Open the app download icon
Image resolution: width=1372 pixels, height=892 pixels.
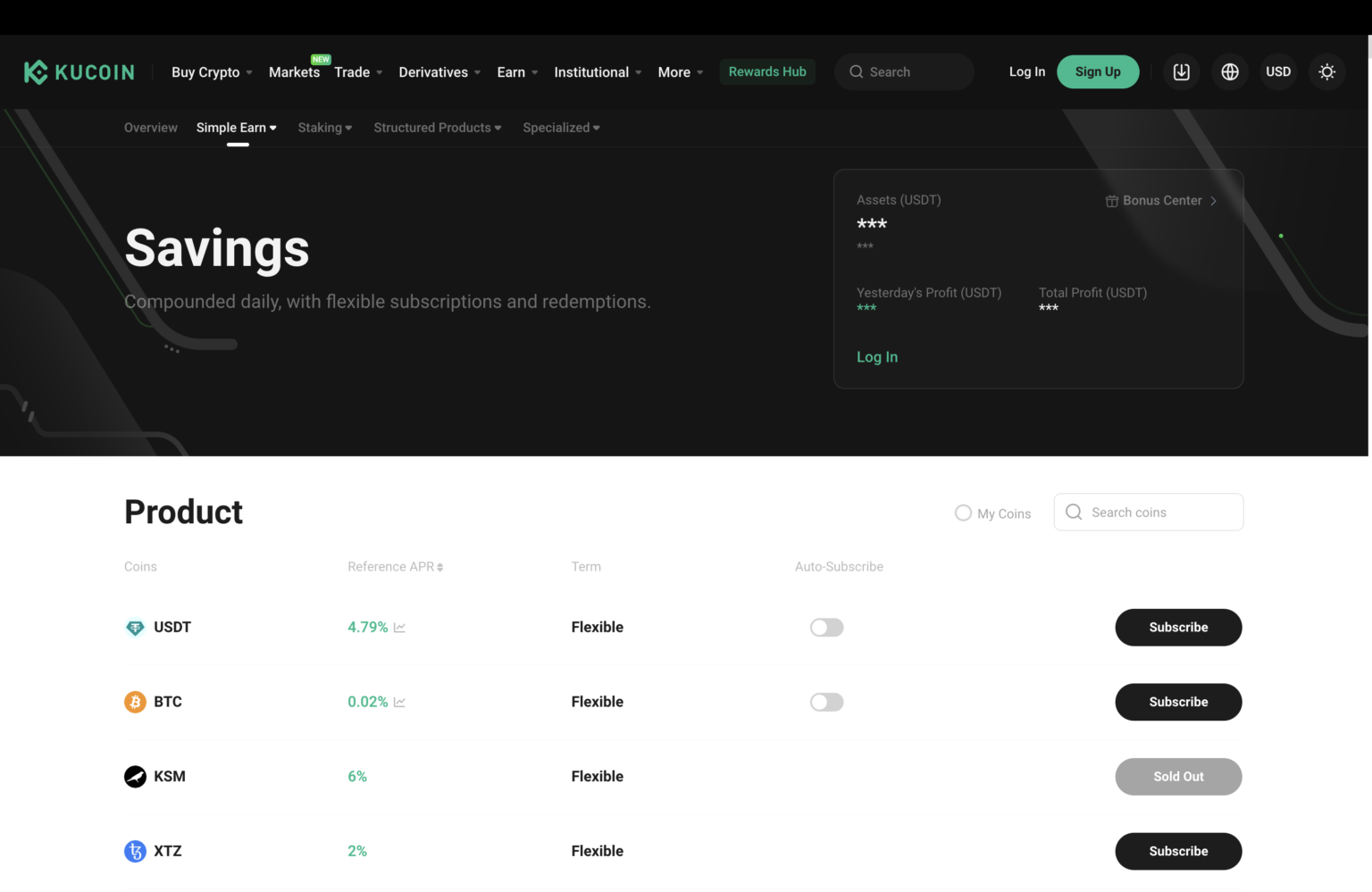[x=1181, y=71]
